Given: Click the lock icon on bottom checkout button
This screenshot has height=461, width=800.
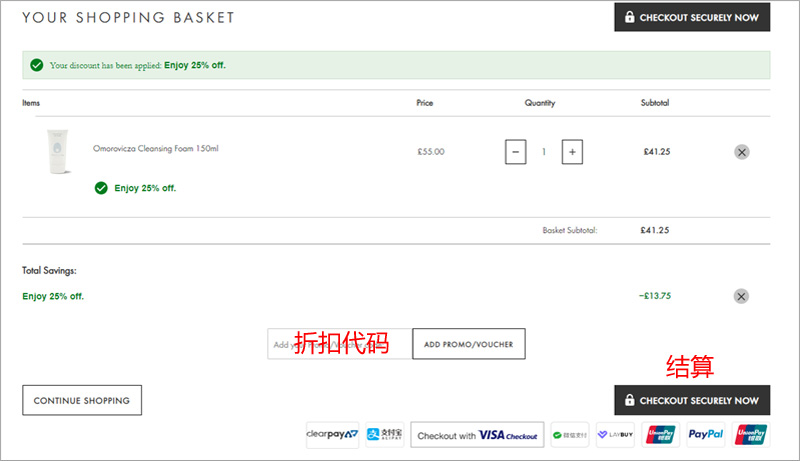Looking at the screenshot, I should tap(630, 400).
